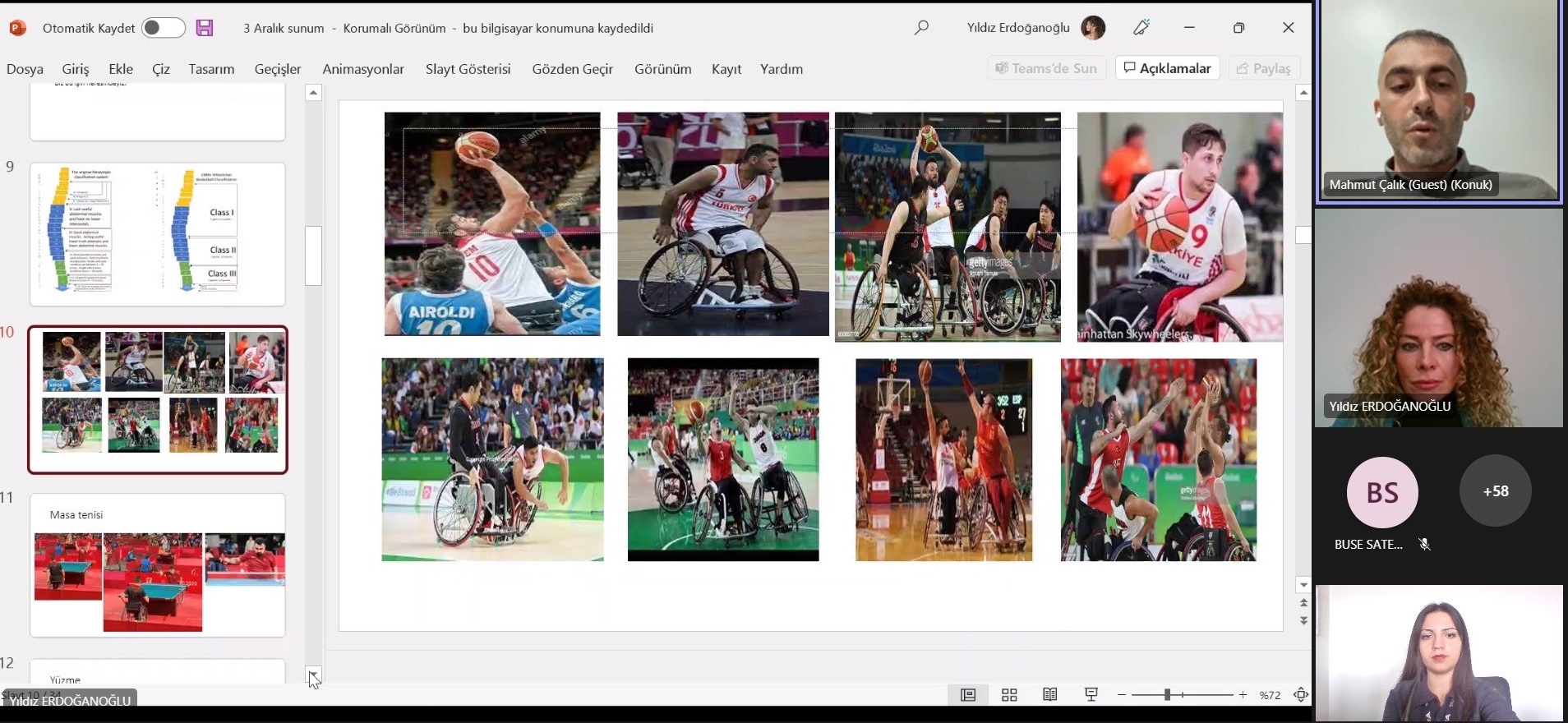1568x723 pixels.
Task: Click the pen icon beside the account avatar
Action: (1141, 28)
